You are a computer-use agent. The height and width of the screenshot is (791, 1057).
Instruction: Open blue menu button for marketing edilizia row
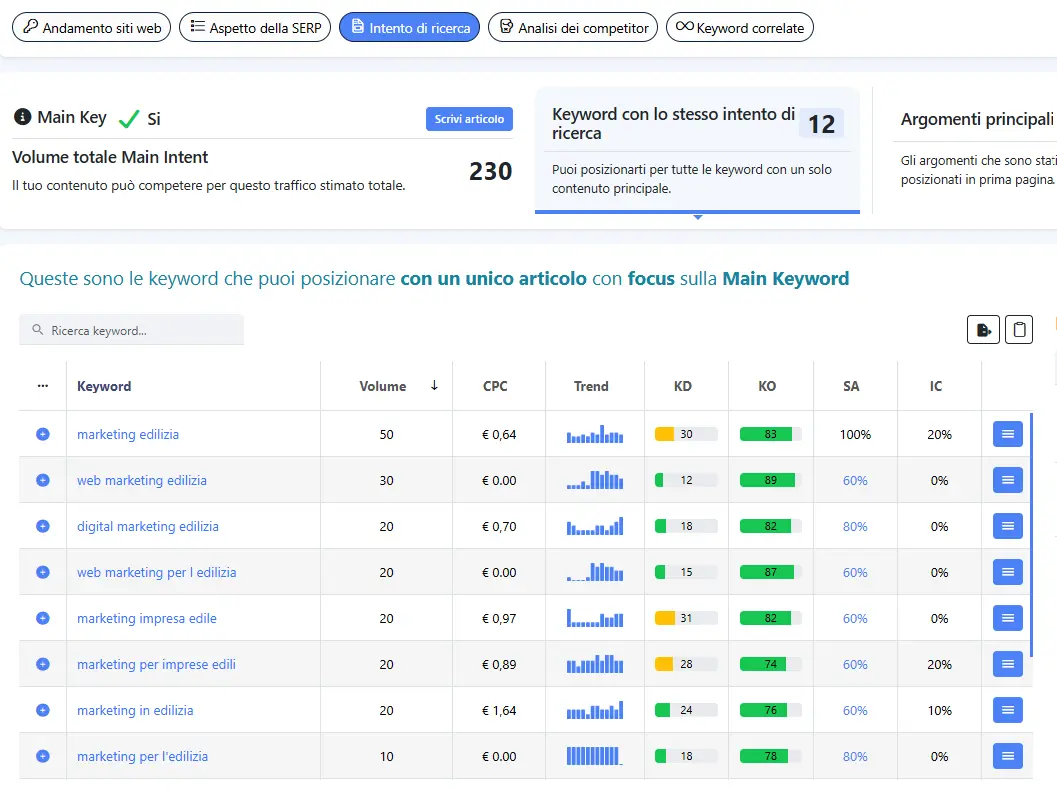[x=1008, y=434]
